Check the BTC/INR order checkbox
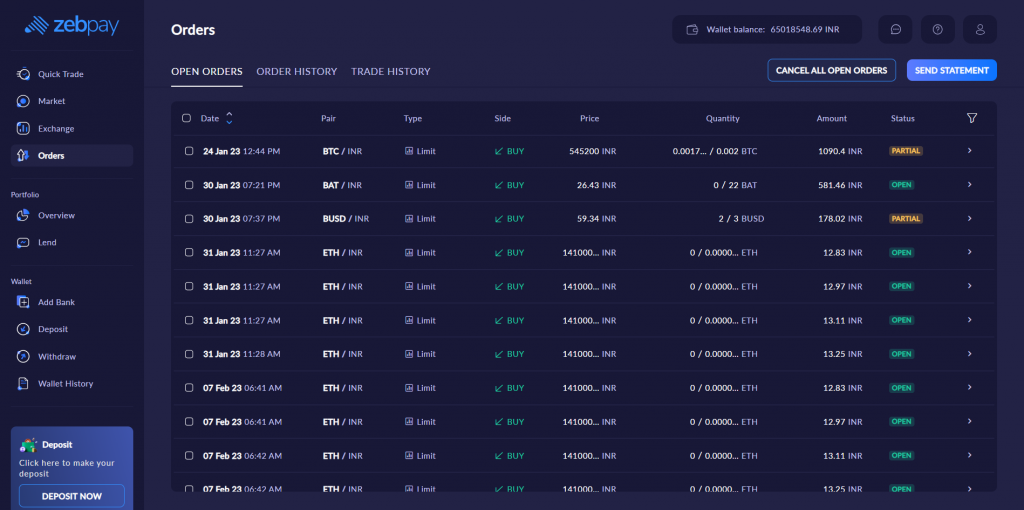The image size is (1024, 510). pos(189,151)
